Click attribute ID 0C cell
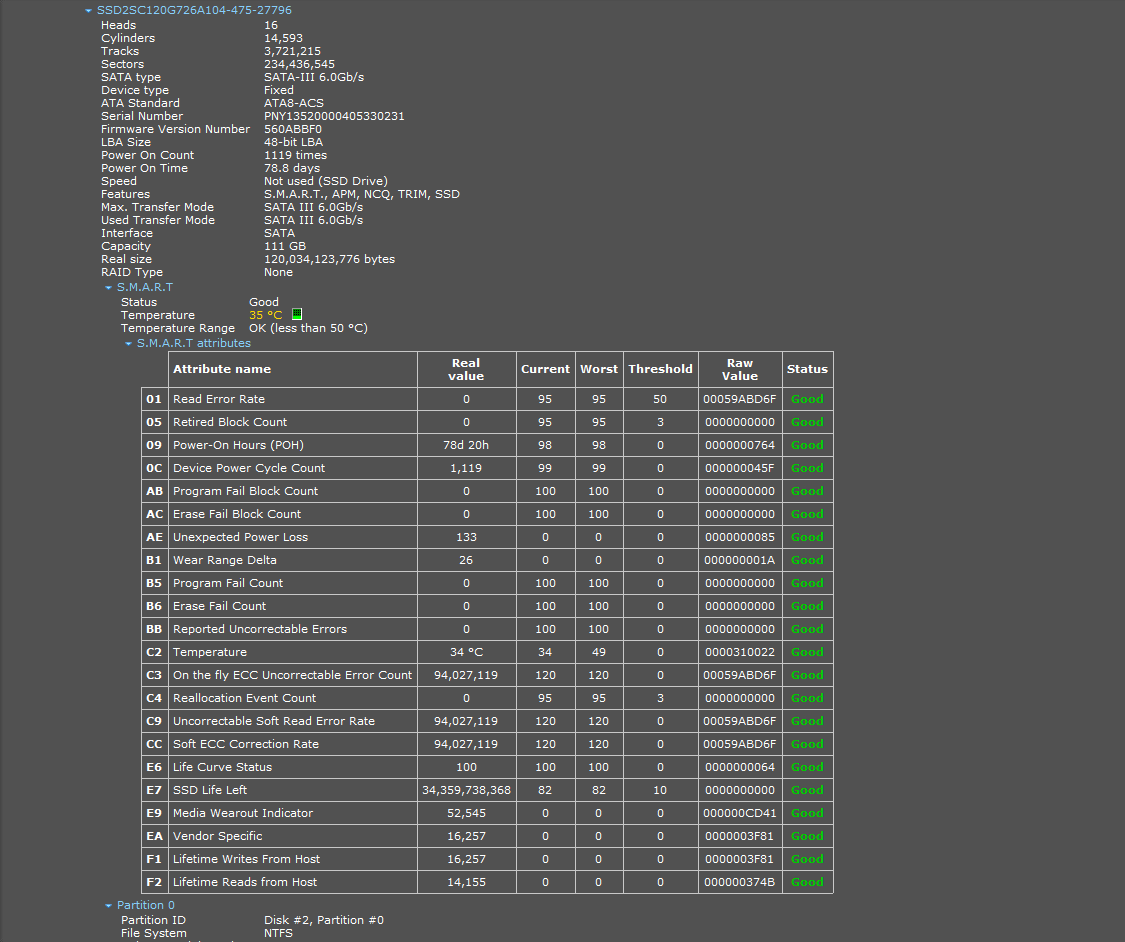This screenshot has height=942, width=1125. [x=154, y=468]
